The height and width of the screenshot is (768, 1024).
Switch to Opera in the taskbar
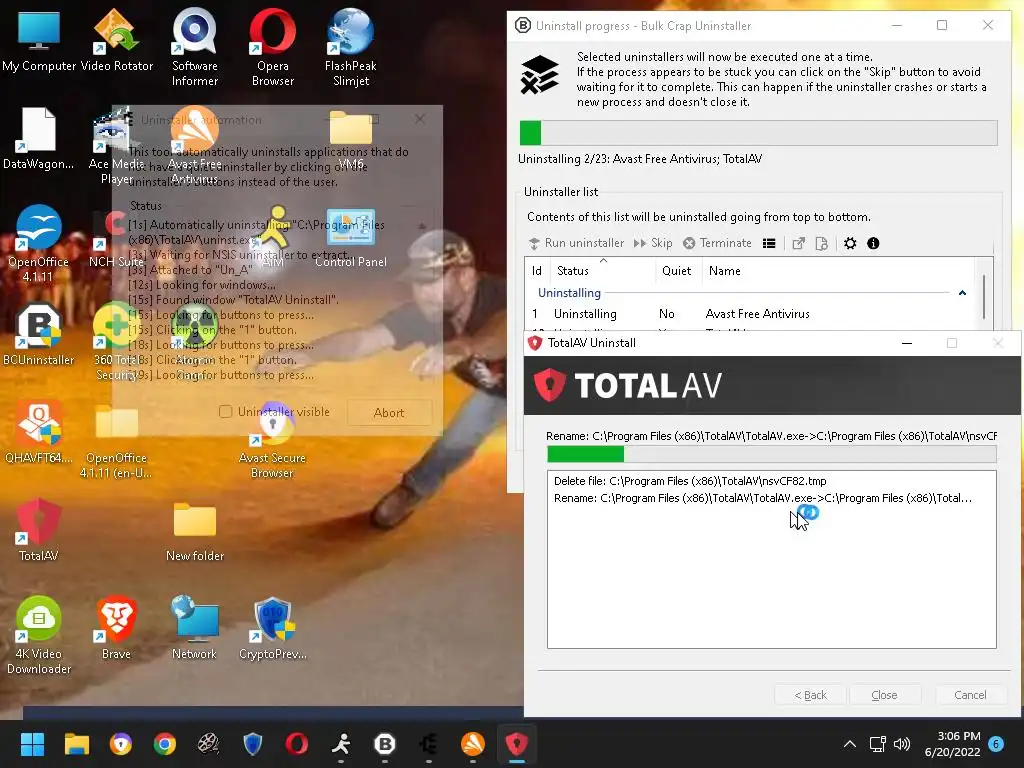(296, 744)
